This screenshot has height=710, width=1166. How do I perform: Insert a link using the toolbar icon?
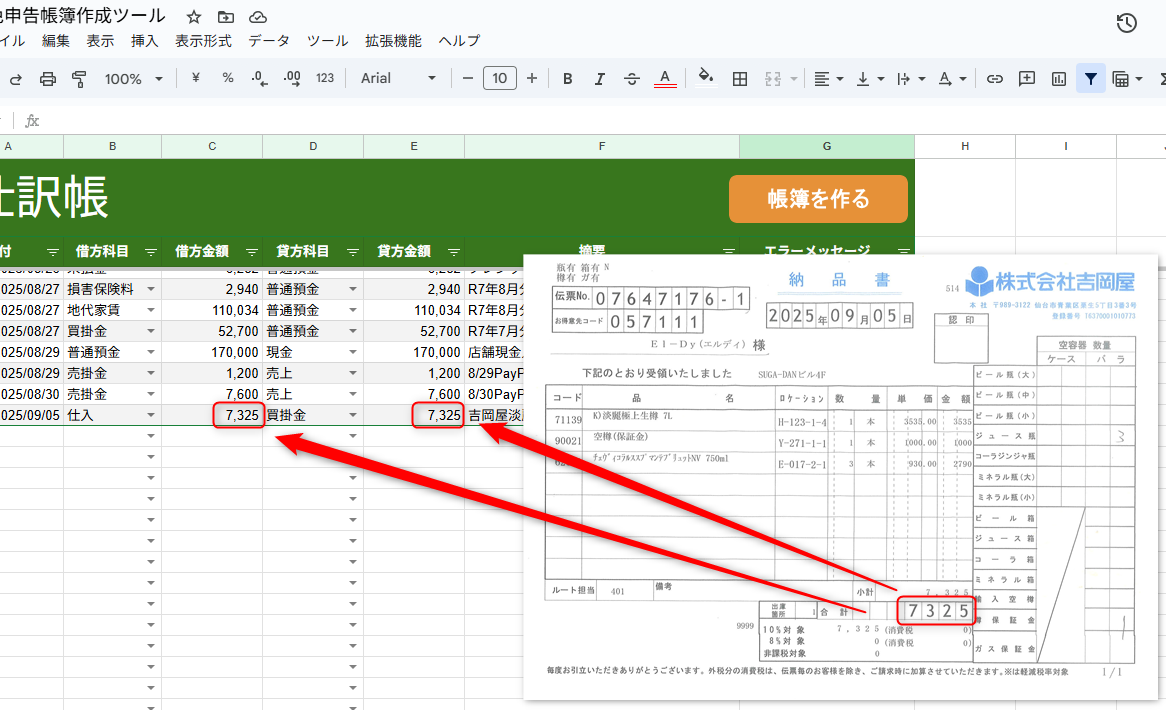994,78
